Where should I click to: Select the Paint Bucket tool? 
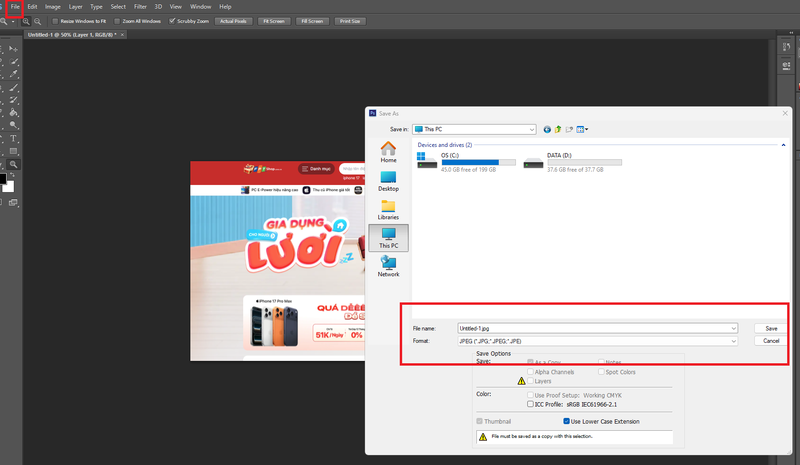[14, 113]
